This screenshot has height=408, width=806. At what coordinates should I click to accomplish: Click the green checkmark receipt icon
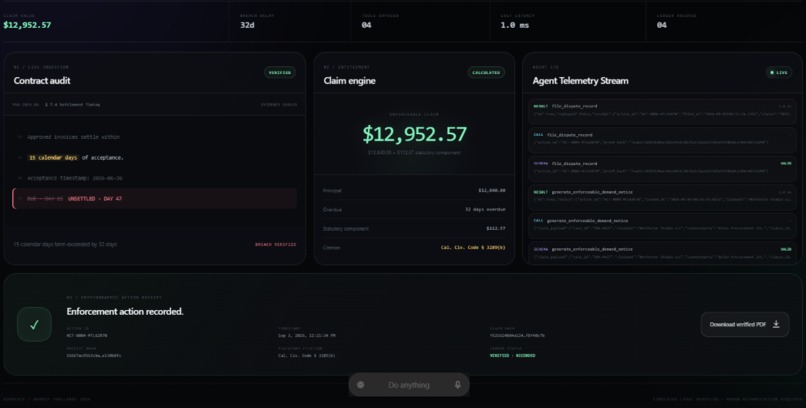click(34, 324)
